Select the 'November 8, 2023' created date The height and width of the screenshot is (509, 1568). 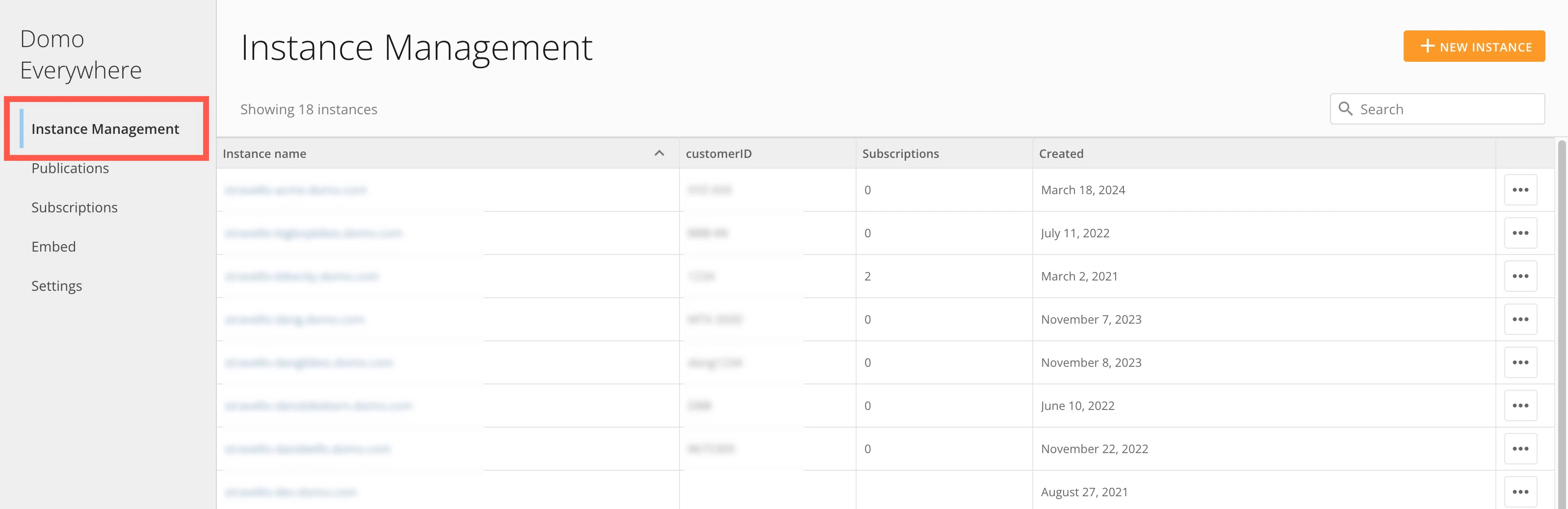[x=1091, y=362]
